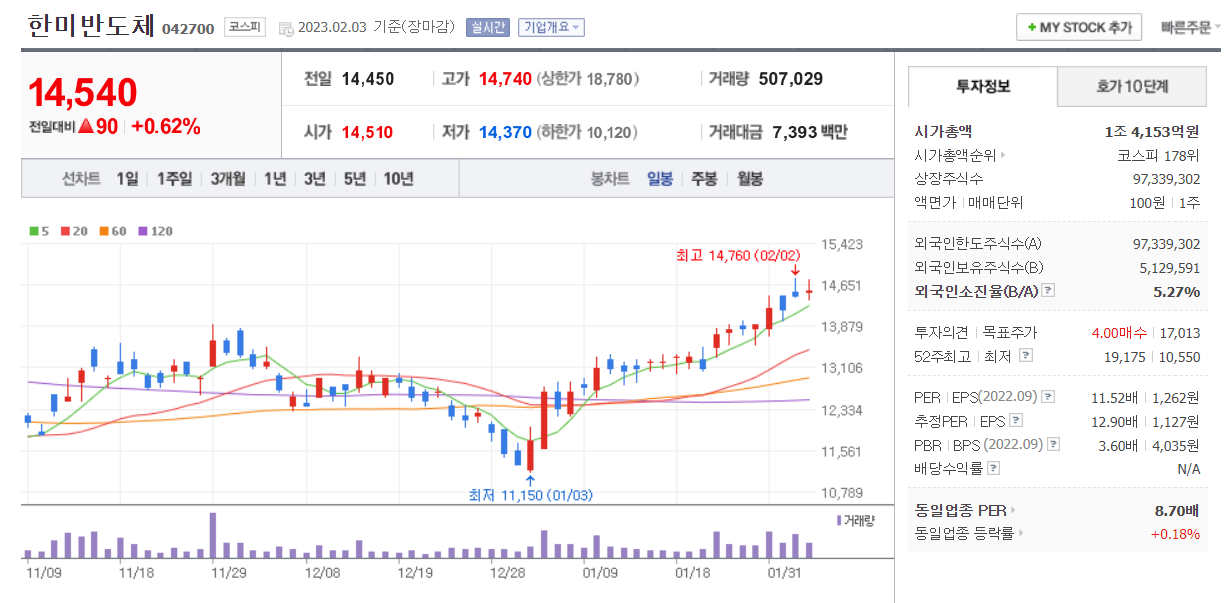Select the 주봉 candlestick chart
This screenshot has height=603, width=1231.
tap(705, 179)
